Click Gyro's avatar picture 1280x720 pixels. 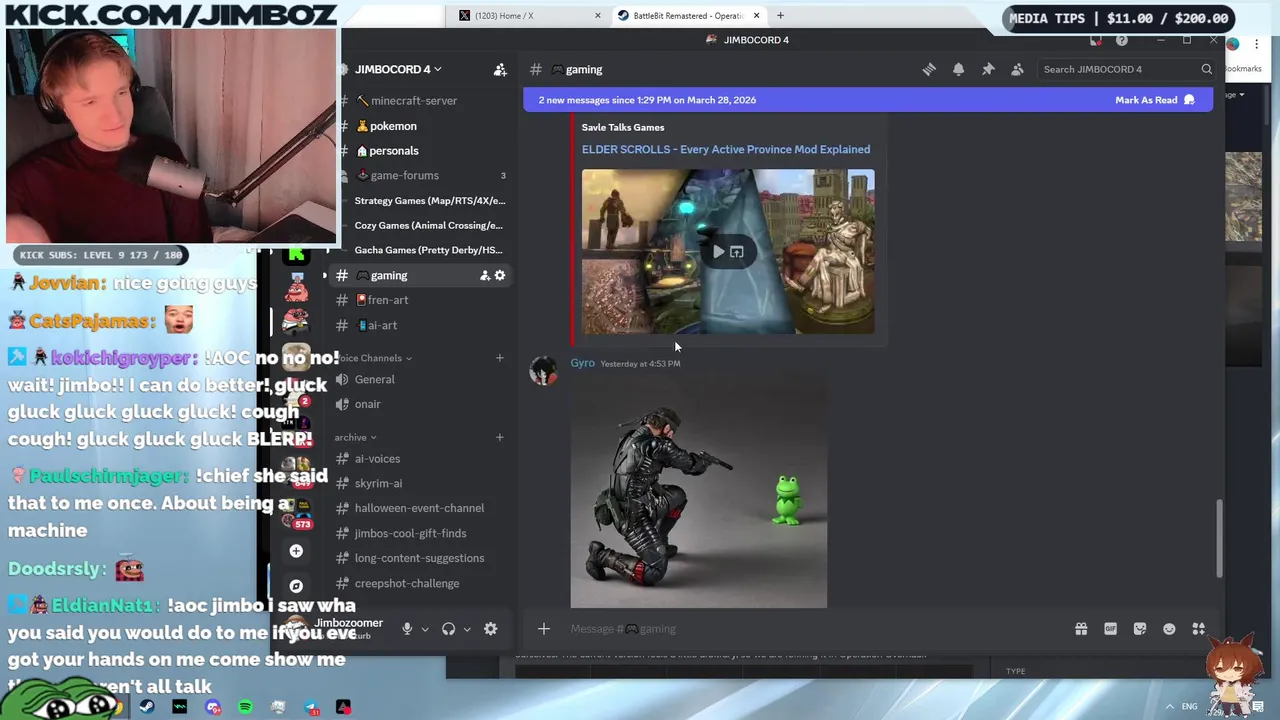543,371
